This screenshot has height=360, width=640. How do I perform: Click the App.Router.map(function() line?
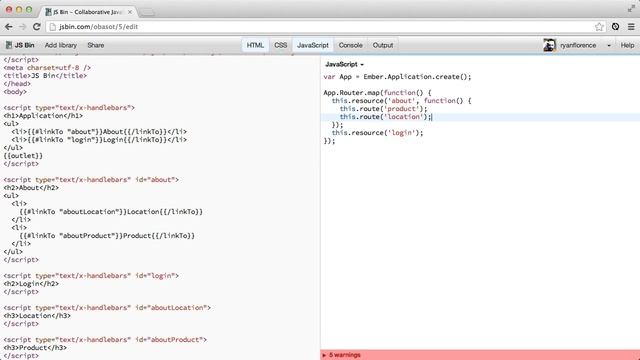tap(377, 93)
